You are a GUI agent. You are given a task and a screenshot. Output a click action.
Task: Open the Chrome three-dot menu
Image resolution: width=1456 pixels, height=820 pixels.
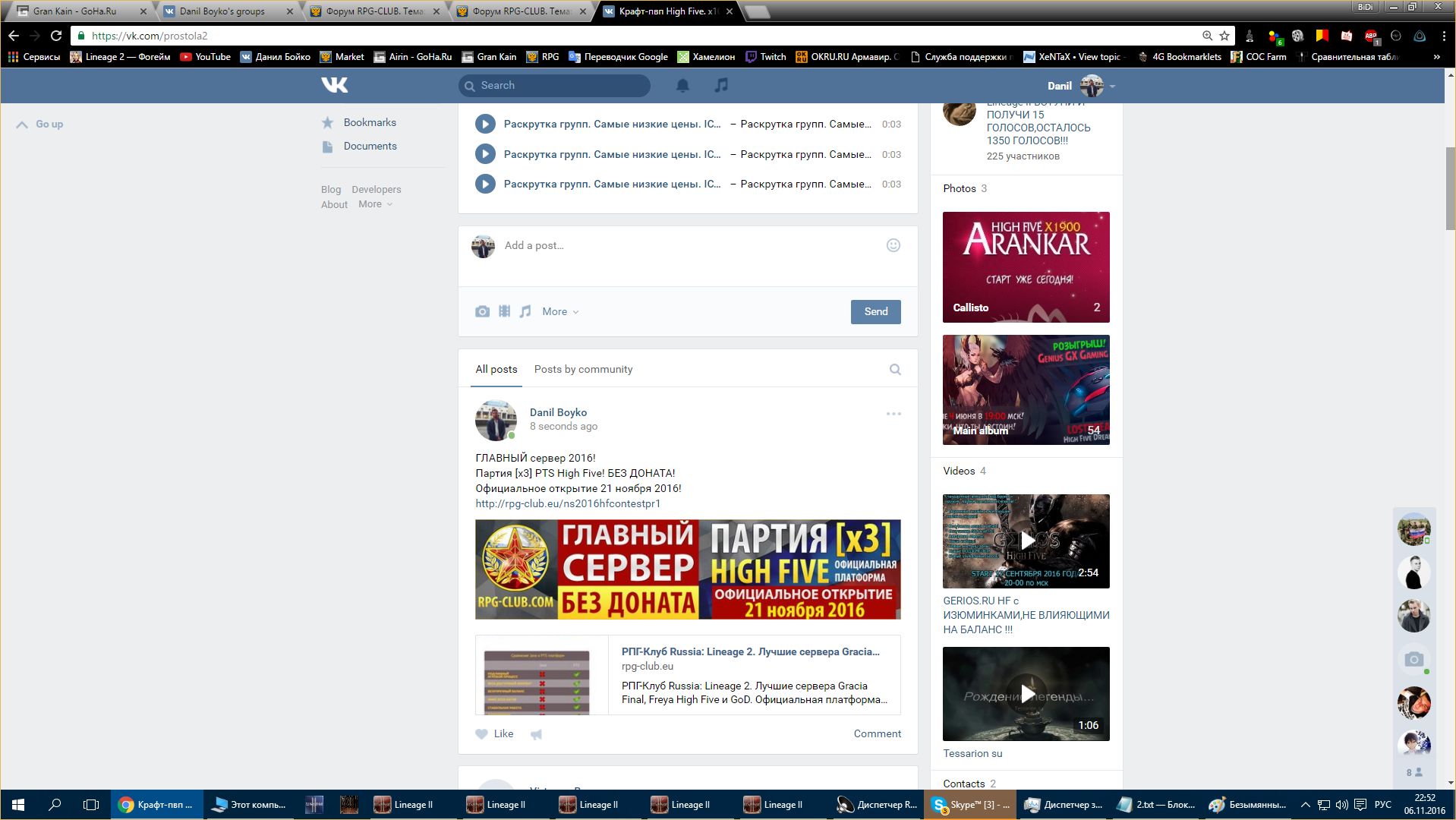point(1444,36)
